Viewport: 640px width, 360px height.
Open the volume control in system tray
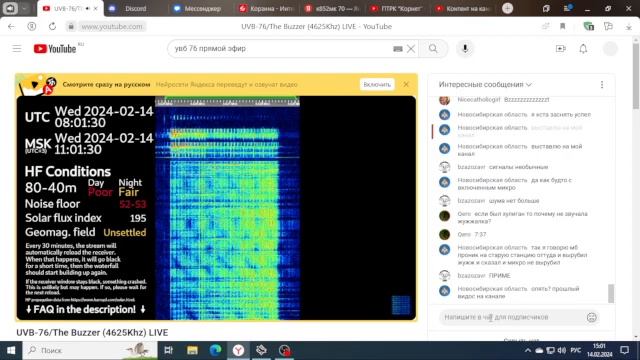point(562,350)
